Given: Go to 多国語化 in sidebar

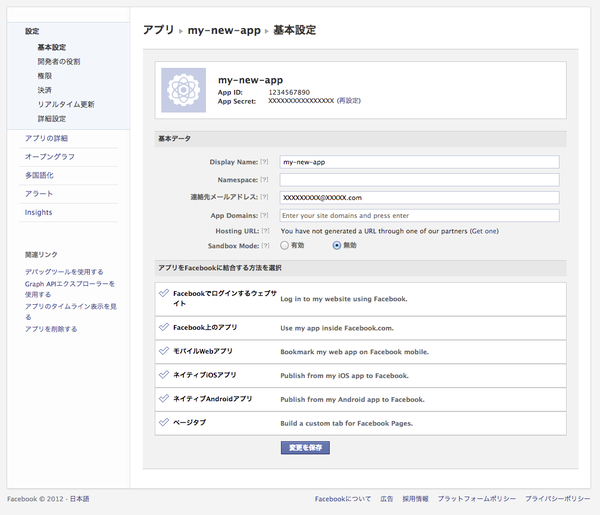Looking at the screenshot, I should (39, 175).
